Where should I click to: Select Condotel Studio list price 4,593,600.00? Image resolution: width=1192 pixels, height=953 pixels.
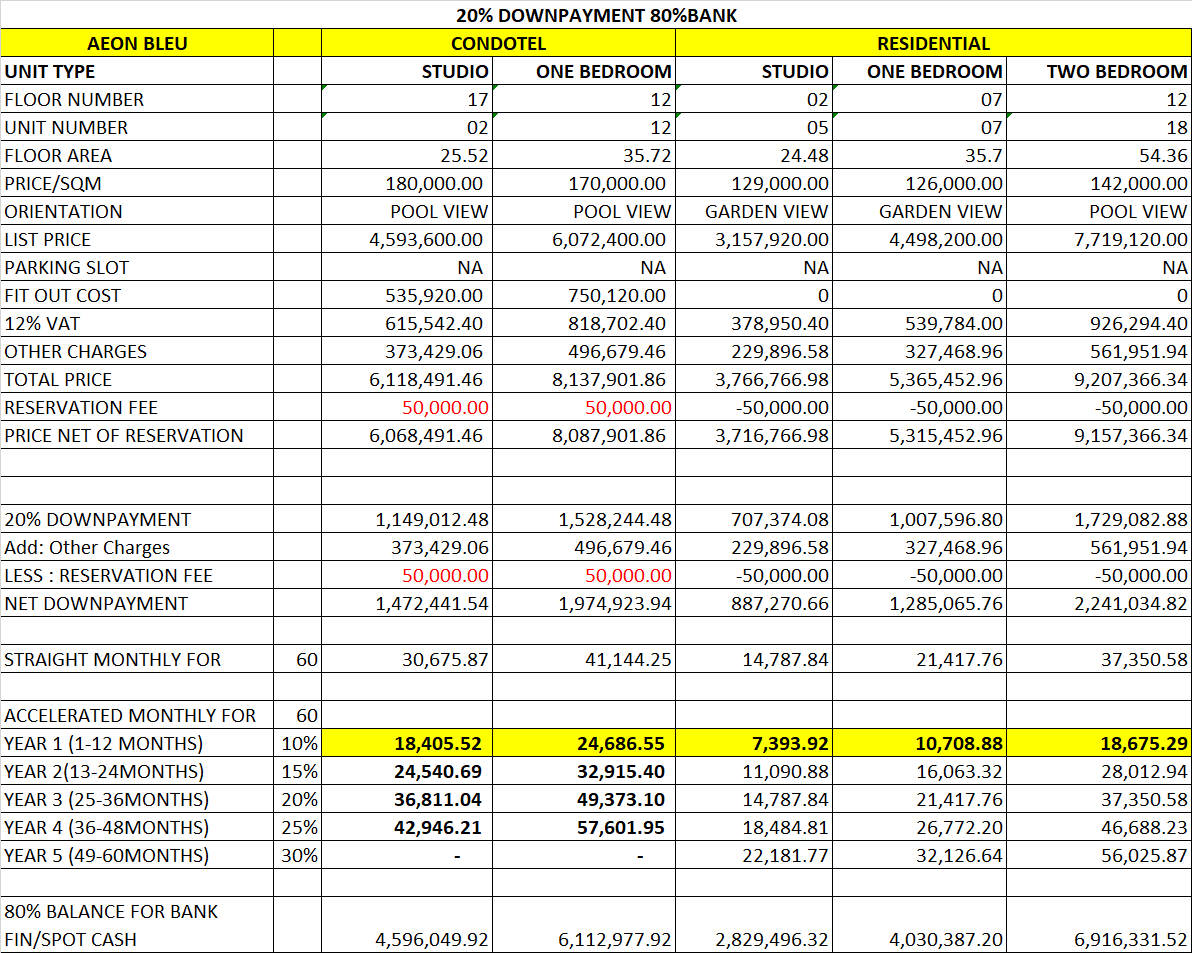click(434, 240)
